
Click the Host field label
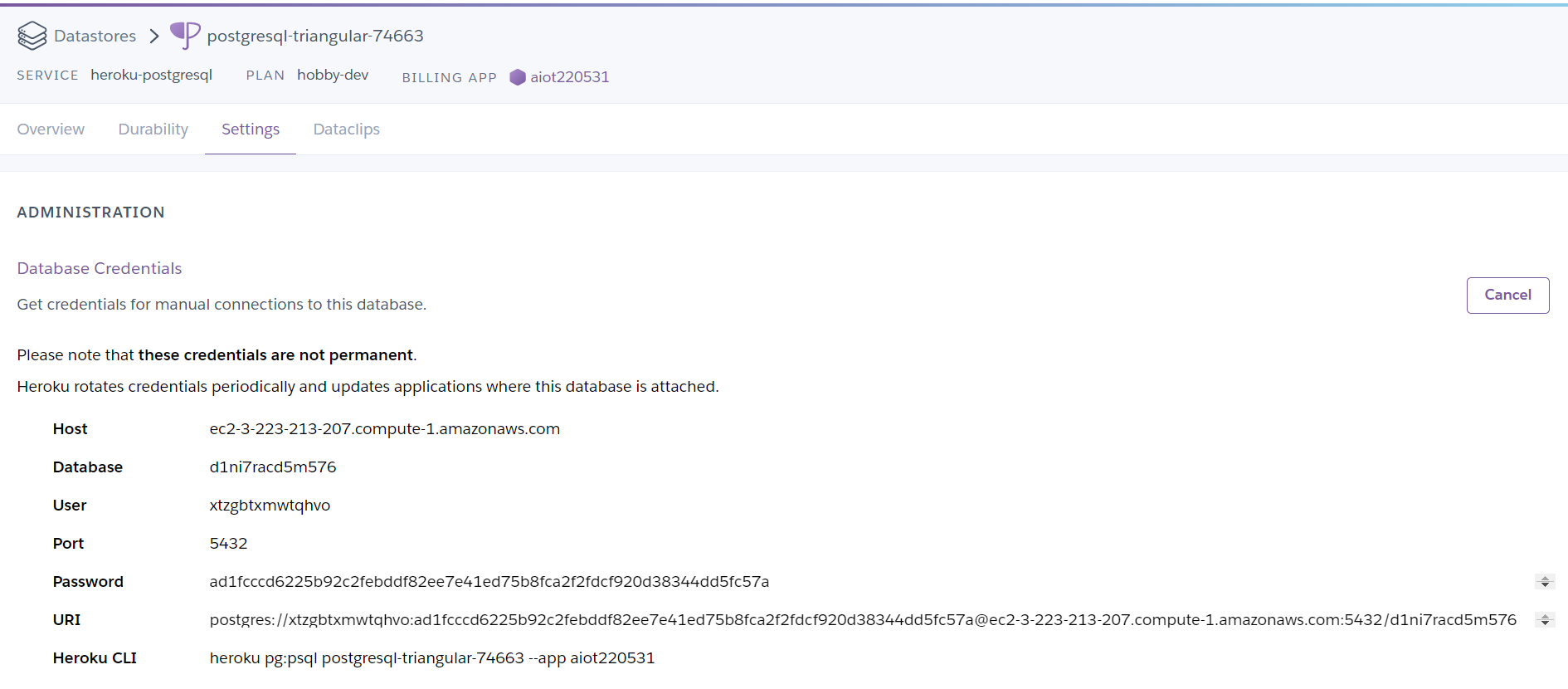tap(70, 429)
